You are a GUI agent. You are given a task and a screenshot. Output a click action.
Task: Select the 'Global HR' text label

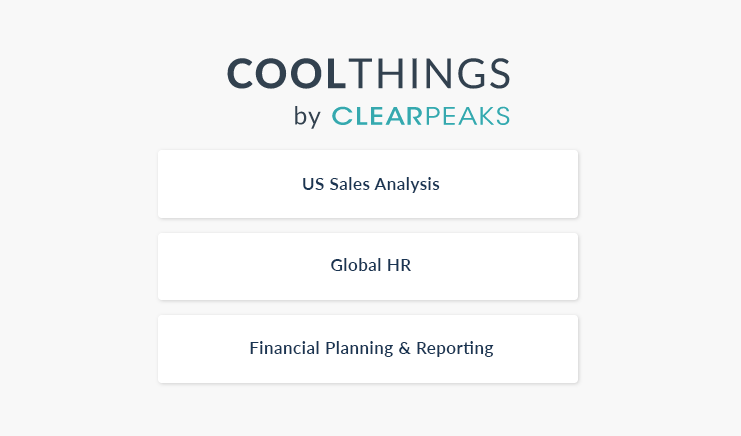point(371,265)
